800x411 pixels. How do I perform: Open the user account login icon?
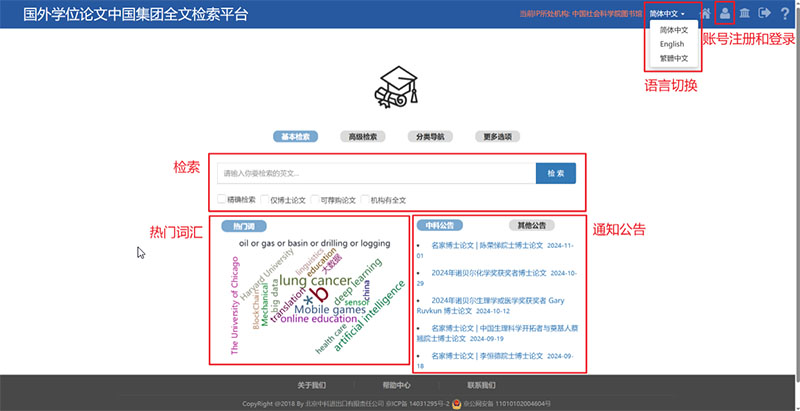click(726, 13)
